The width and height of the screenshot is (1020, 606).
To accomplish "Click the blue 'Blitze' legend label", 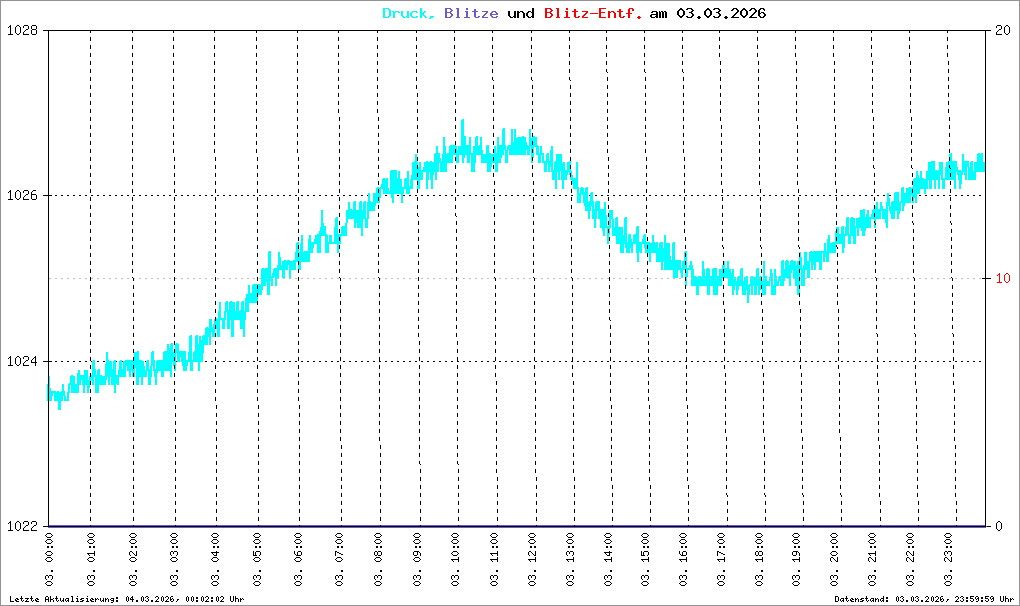I will point(471,13).
